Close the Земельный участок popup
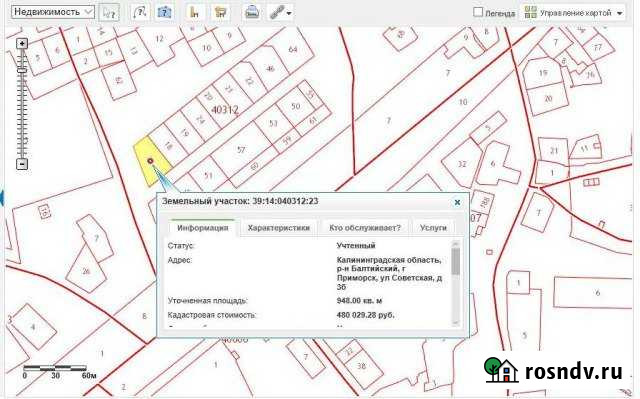The image size is (640, 399). [x=457, y=202]
